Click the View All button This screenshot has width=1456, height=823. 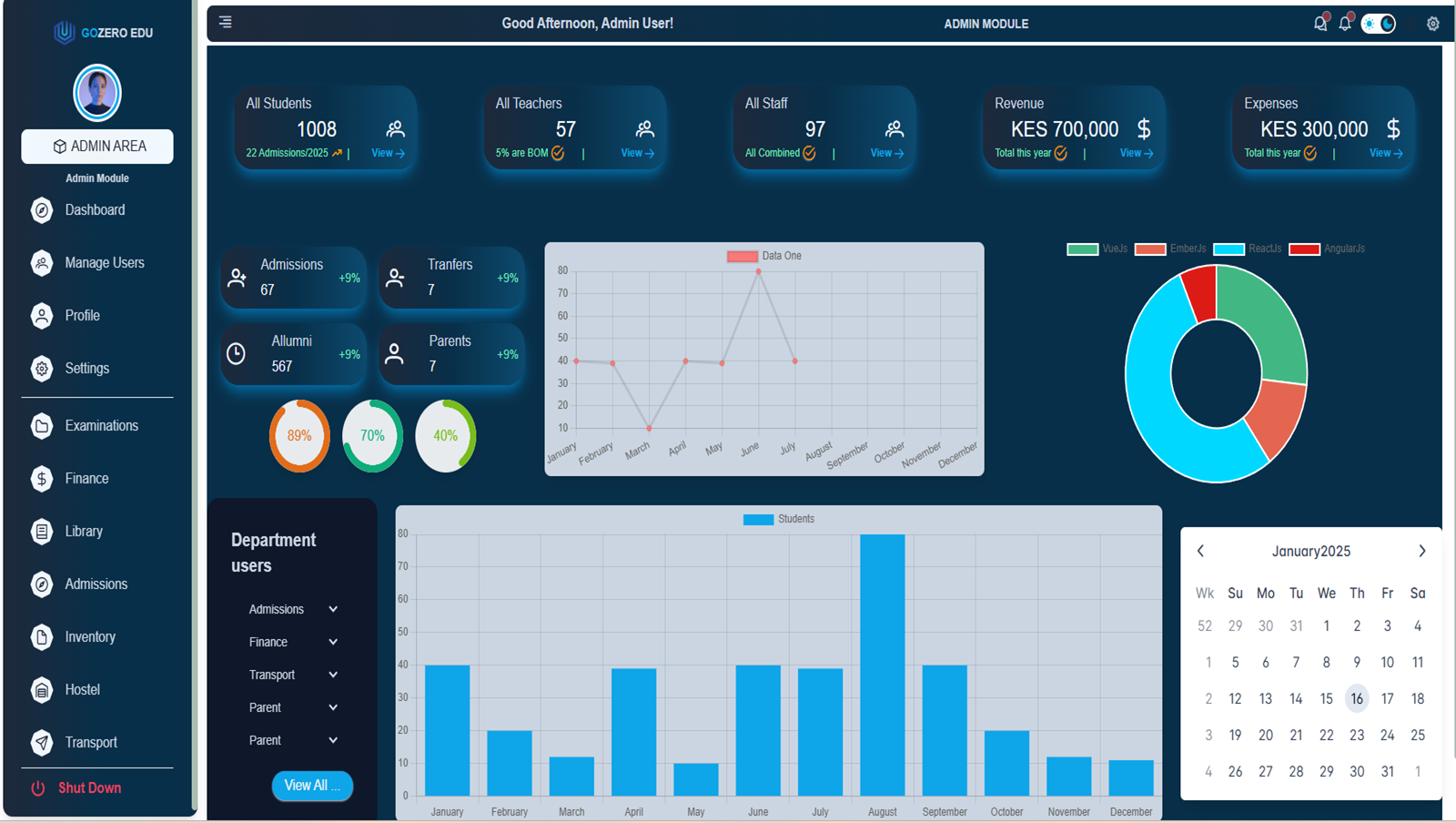pyautogui.click(x=312, y=786)
